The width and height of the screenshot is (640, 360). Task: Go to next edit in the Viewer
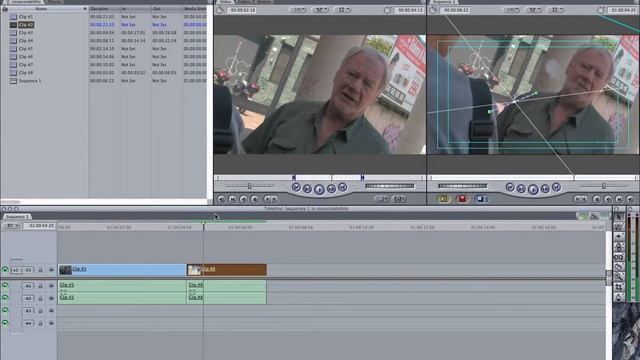[x=342, y=187]
